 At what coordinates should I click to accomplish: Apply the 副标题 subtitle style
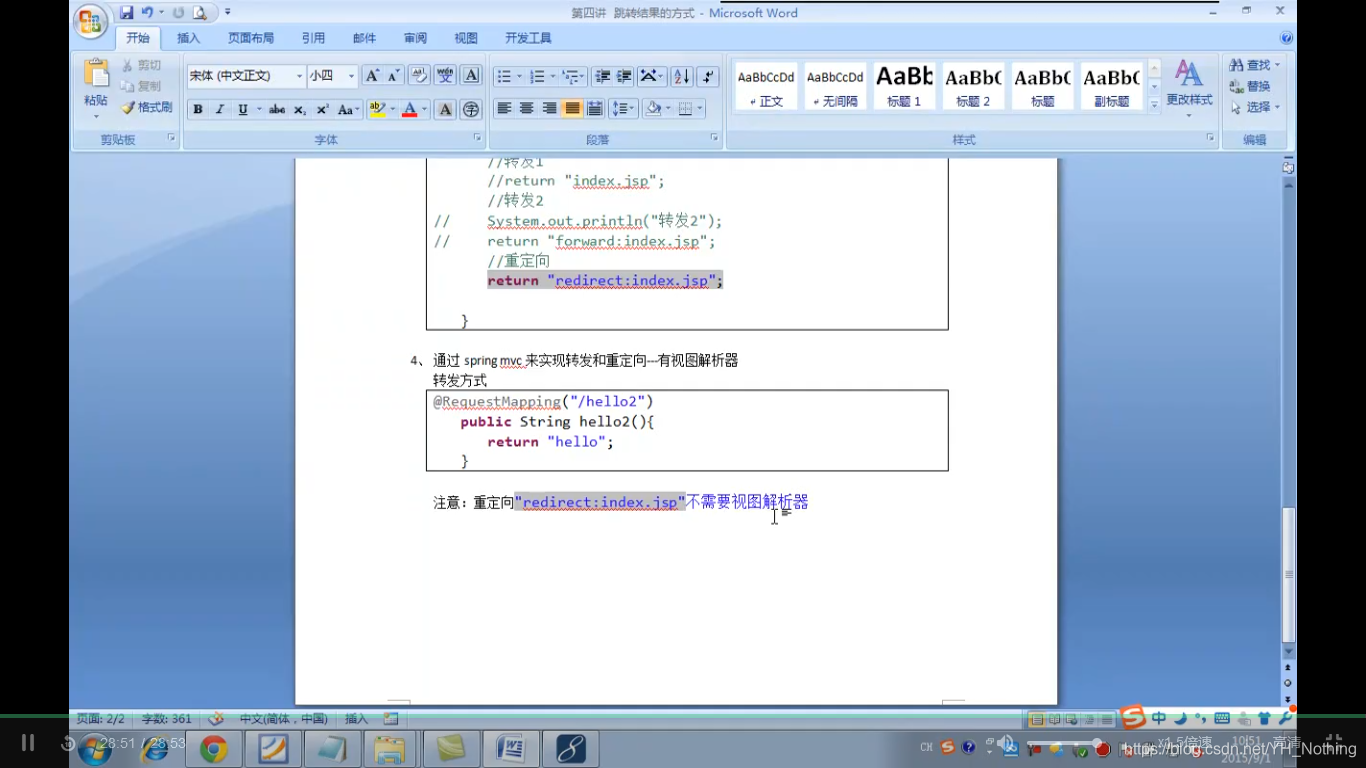(1111, 86)
